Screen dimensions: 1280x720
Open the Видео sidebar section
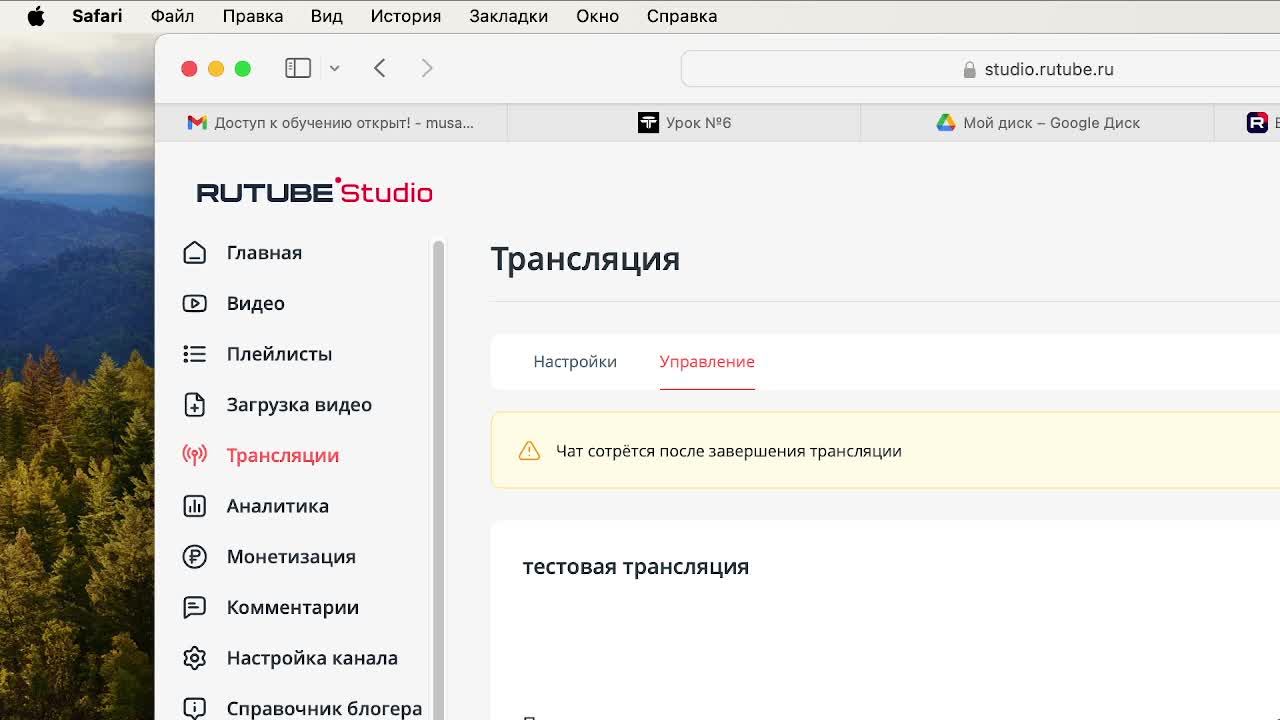[255, 303]
